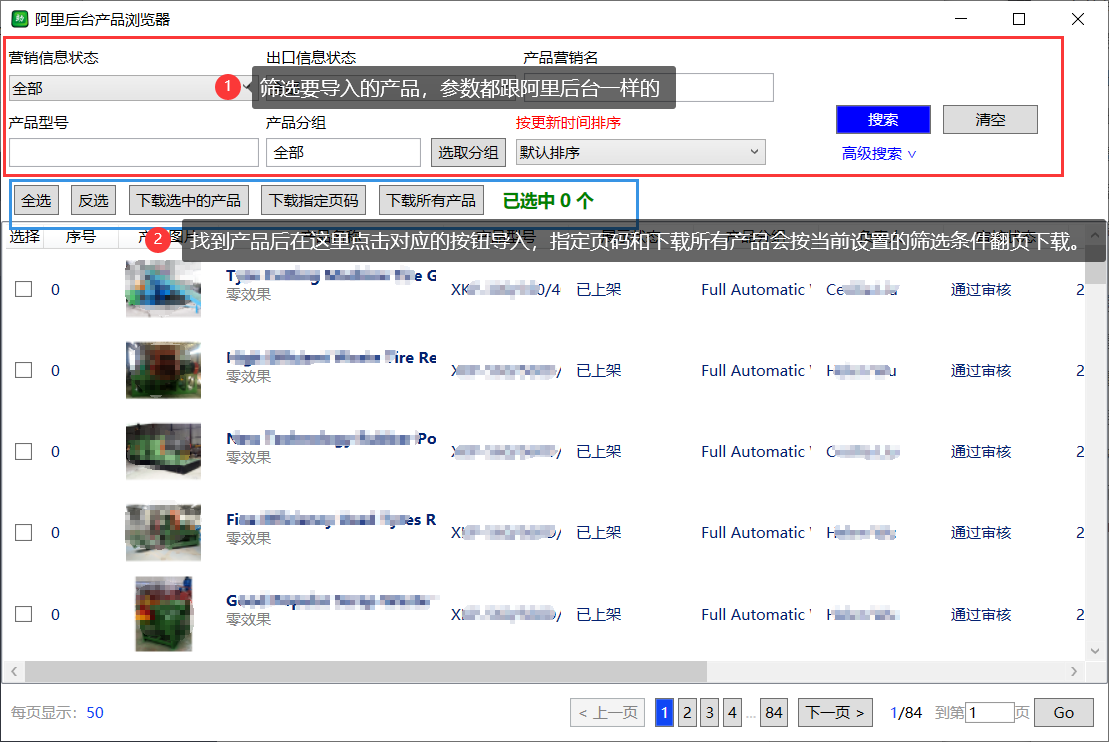Open the third product thumbnail image
1109x742 pixels.
(x=163, y=451)
